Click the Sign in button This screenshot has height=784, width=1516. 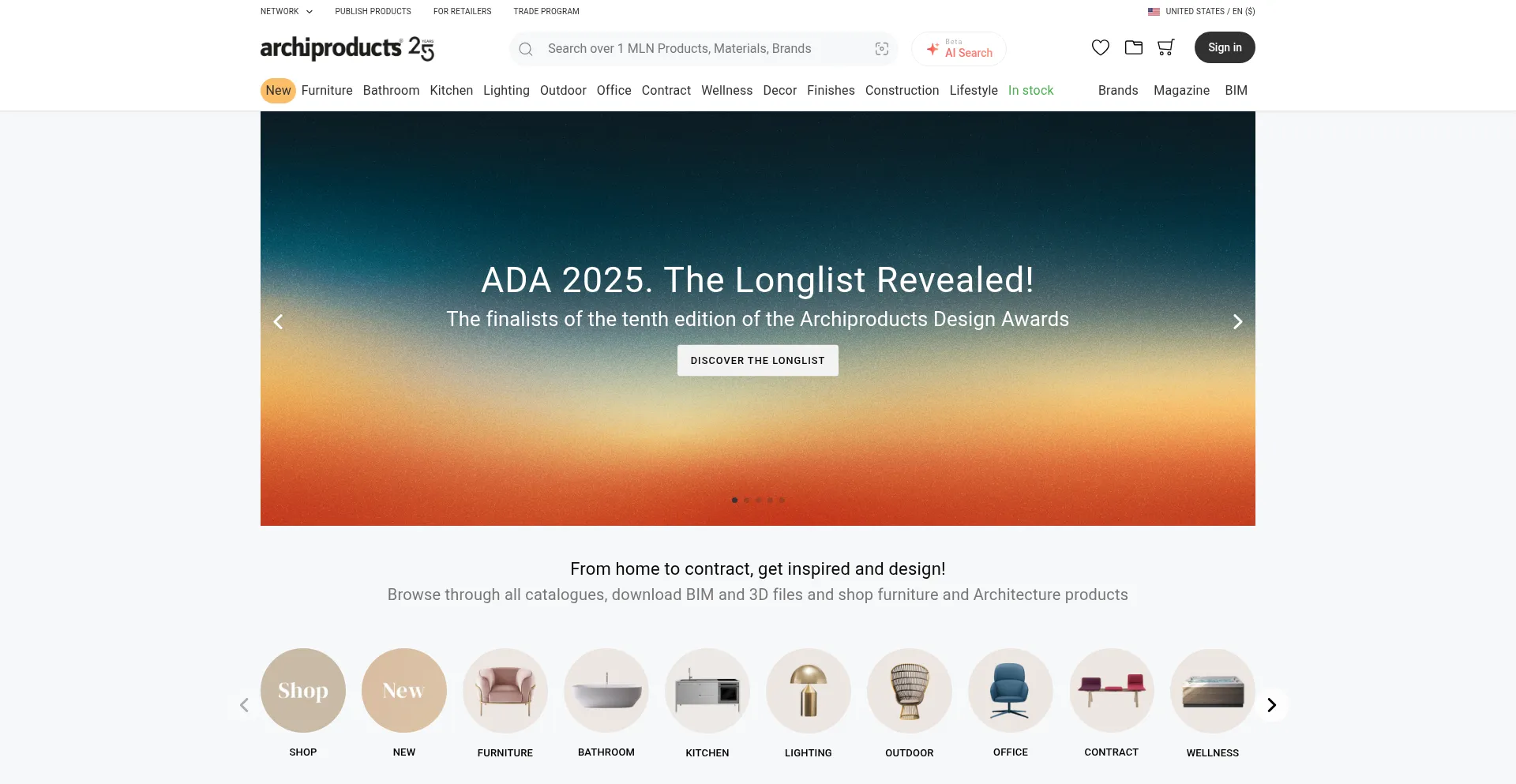pos(1225,47)
